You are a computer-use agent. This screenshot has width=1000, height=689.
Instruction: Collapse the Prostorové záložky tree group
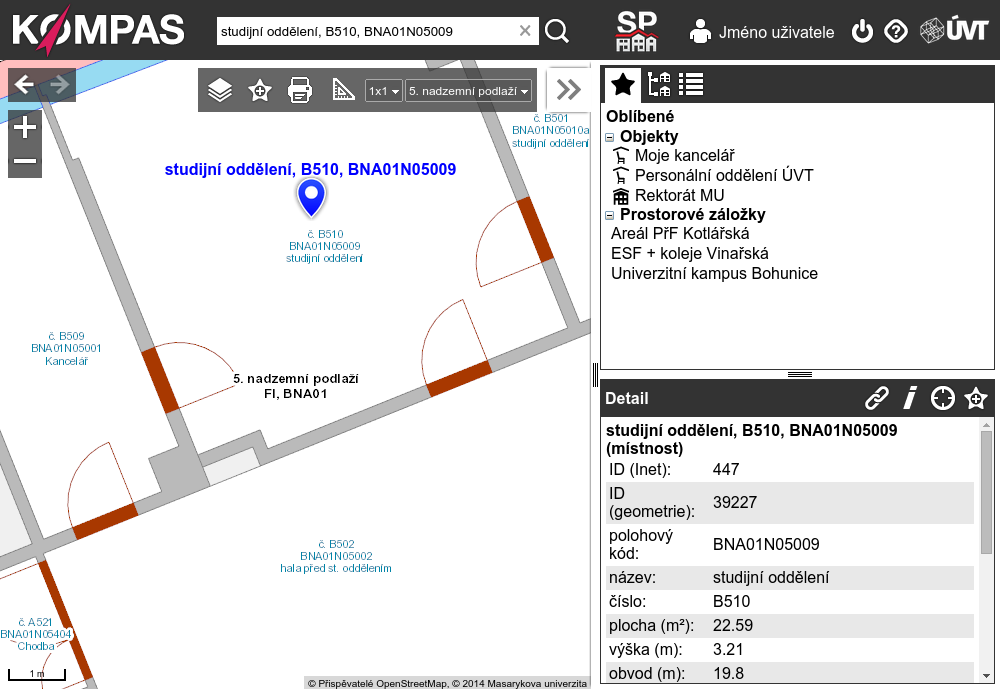(x=609, y=216)
